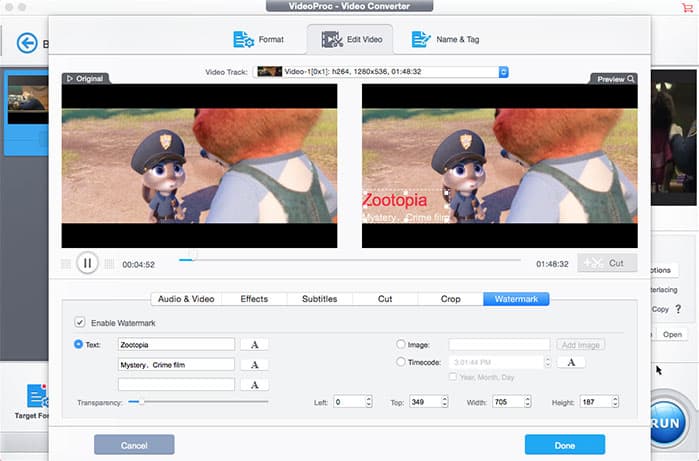Image resolution: width=699 pixels, height=461 pixels.
Task: Select the Timecode radio button
Action: click(401, 362)
